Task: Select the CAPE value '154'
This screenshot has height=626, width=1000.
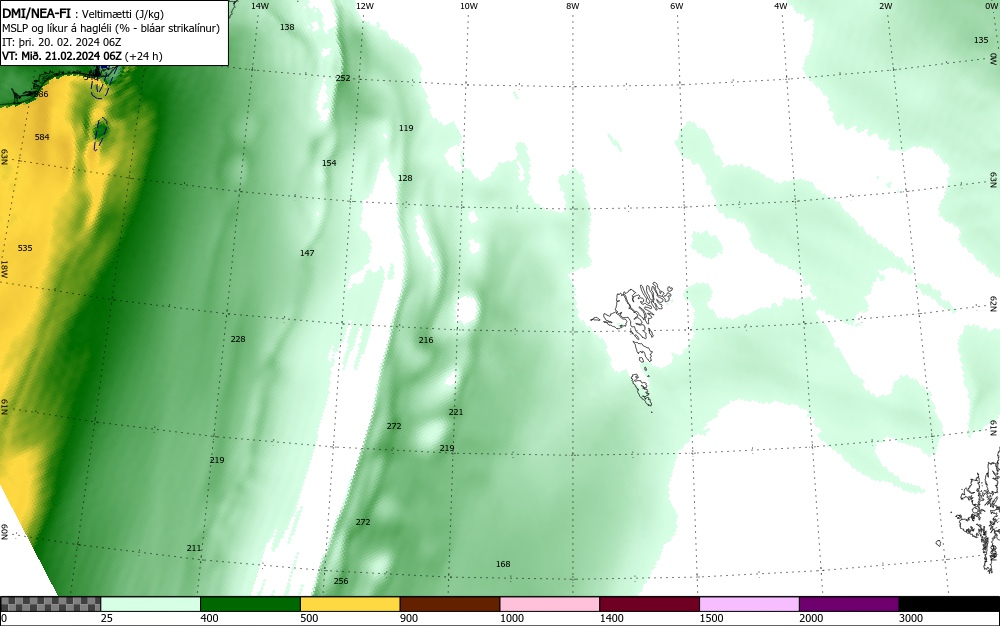Action: (x=329, y=163)
